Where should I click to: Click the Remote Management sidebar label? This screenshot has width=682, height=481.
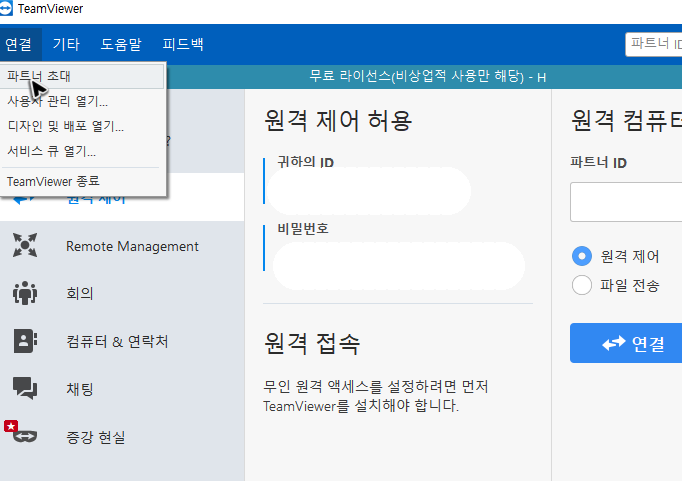[132, 246]
